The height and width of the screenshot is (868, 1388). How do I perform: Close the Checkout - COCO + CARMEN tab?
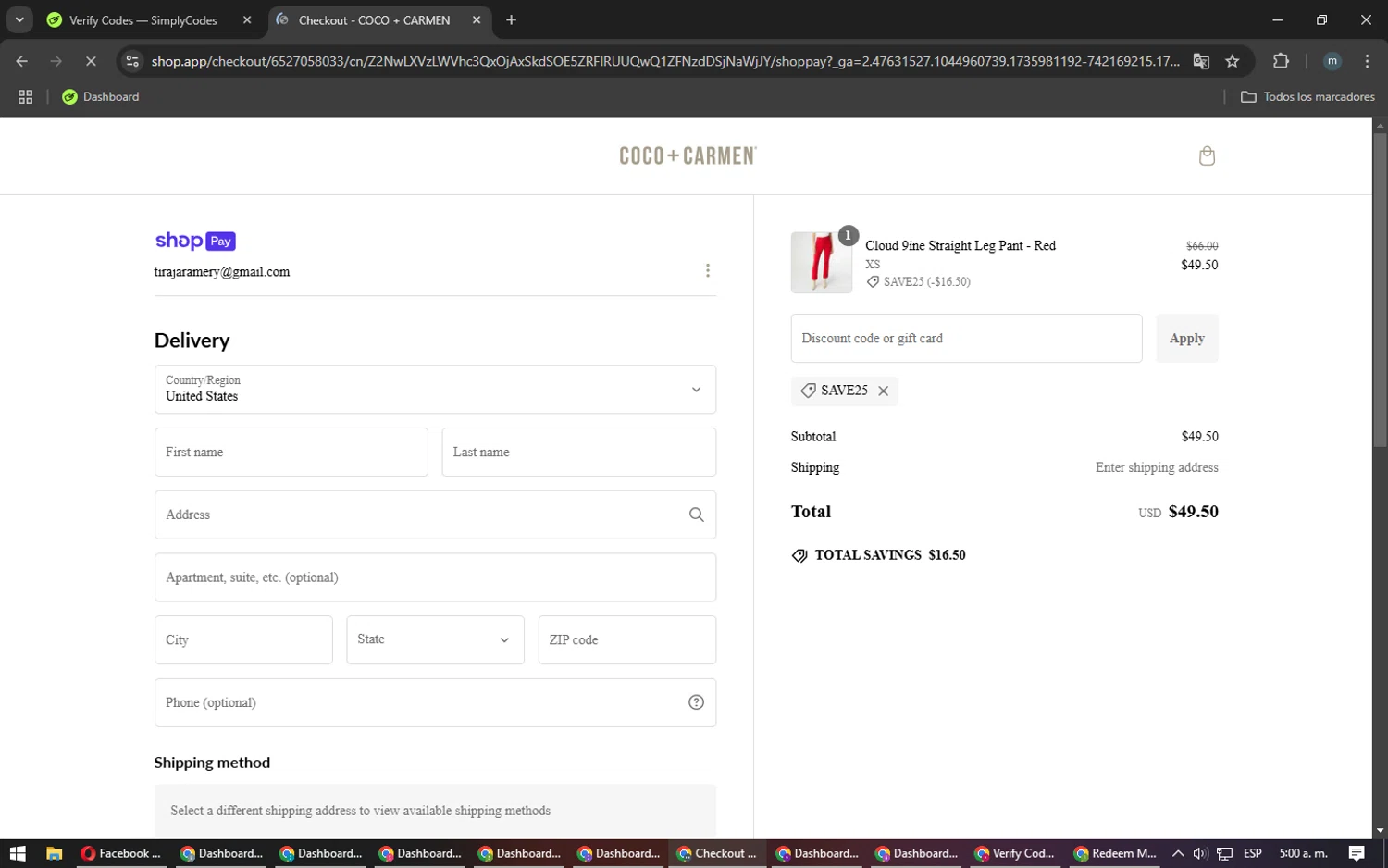point(477,19)
